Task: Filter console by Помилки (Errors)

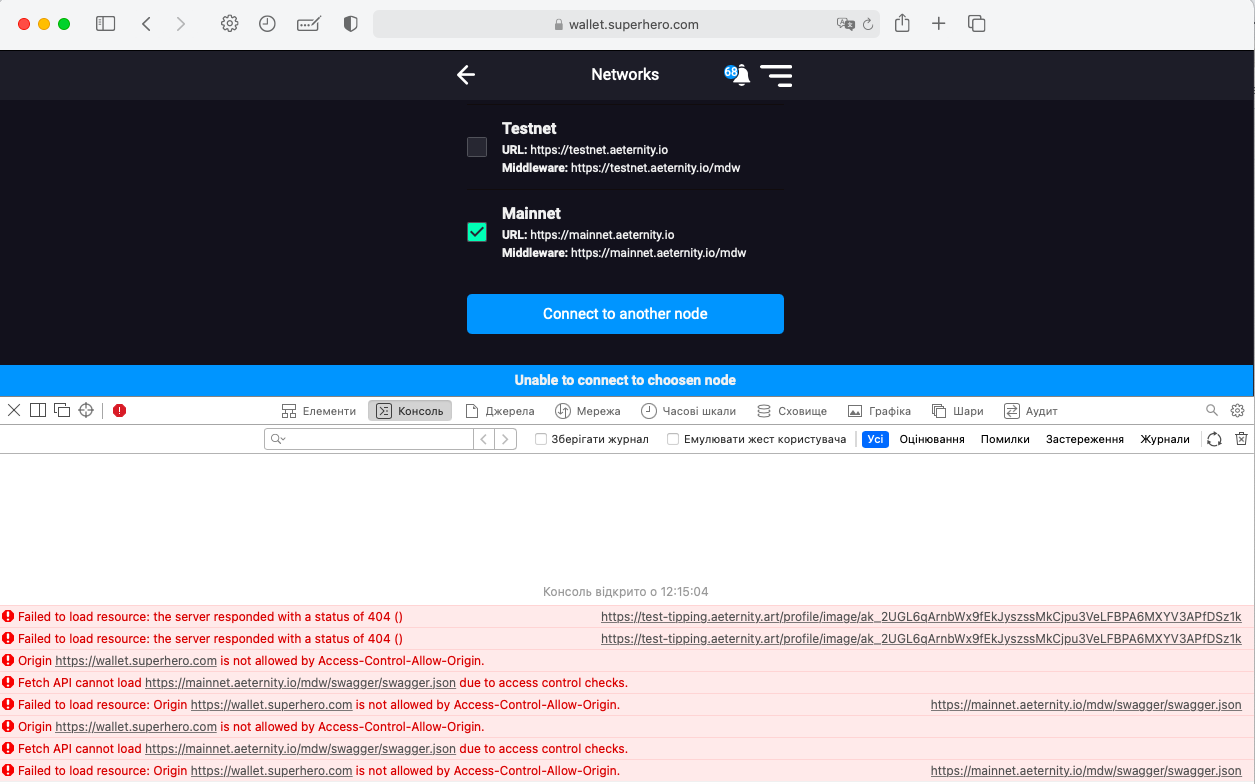Action: point(1005,438)
